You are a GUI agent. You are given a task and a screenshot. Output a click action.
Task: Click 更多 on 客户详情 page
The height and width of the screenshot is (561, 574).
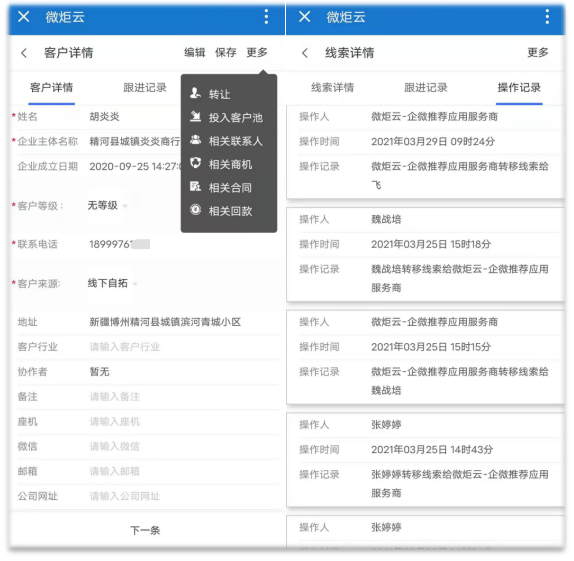tap(257, 53)
